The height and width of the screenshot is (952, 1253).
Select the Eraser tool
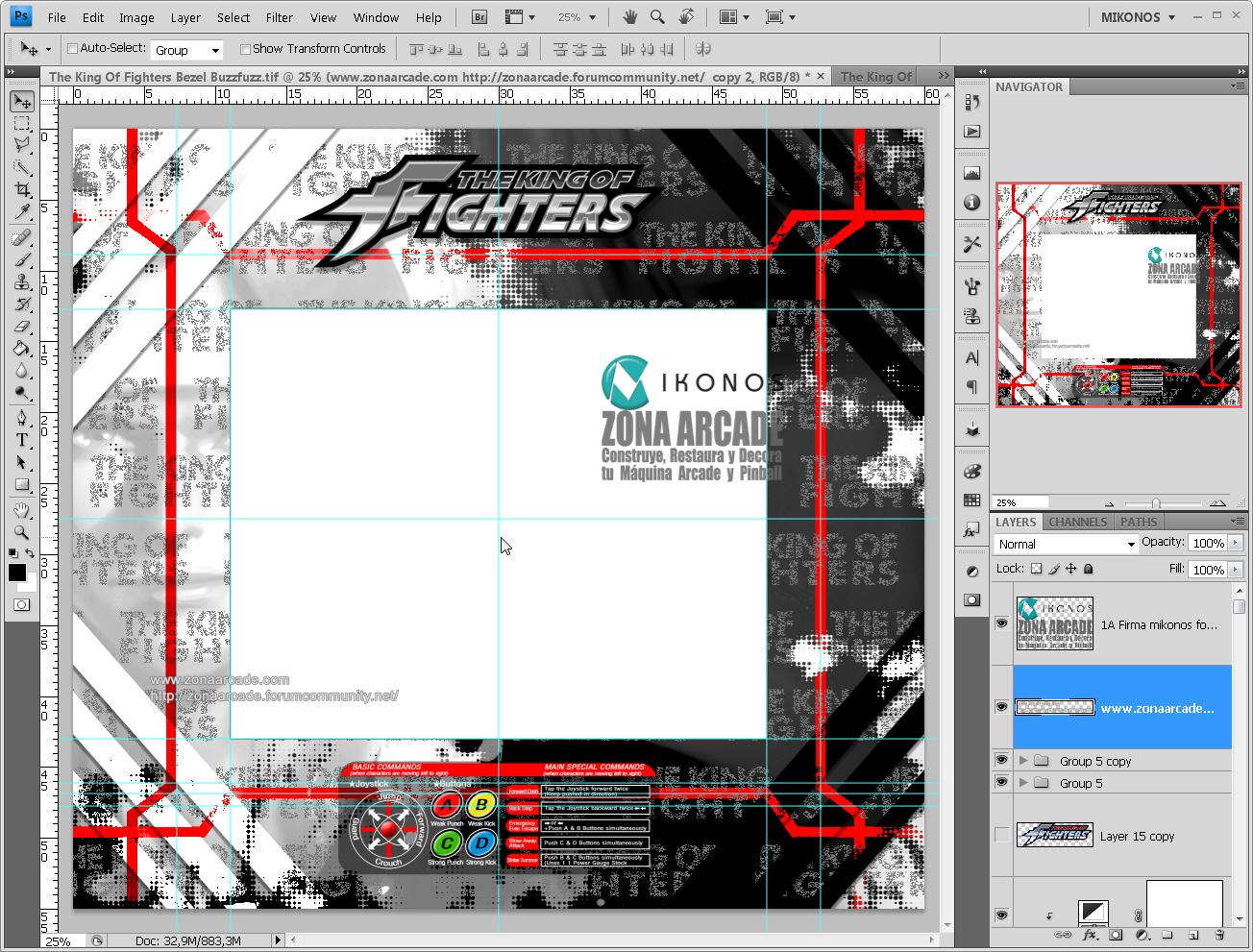click(x=22, y=327)
